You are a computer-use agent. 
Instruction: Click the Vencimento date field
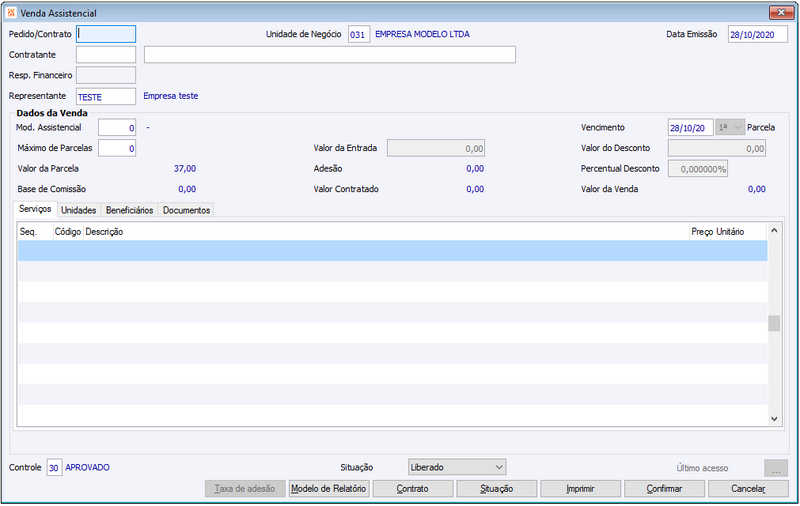point(690,128)
